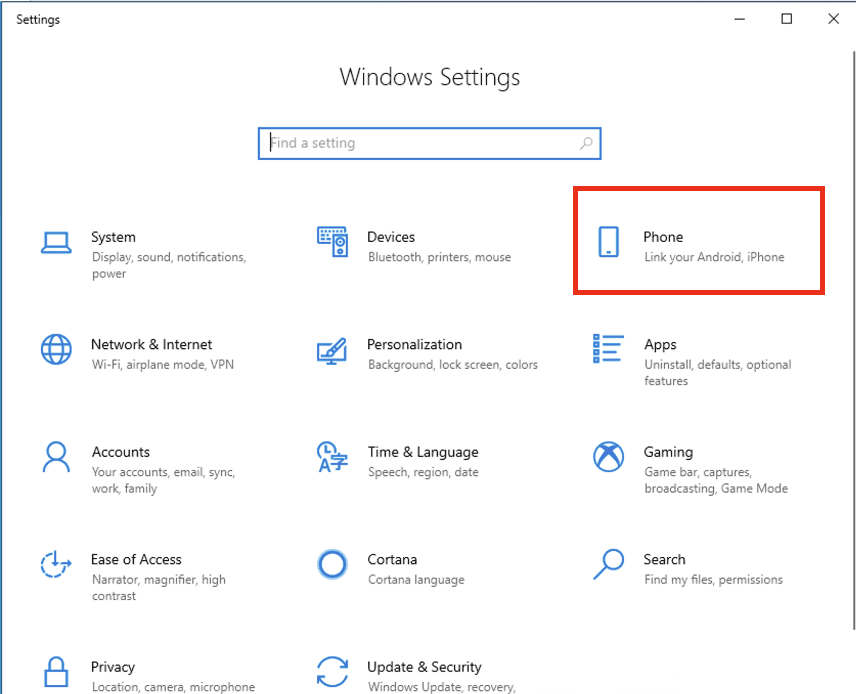Click the Update & Security arrows icon

(x=332, y=672)
